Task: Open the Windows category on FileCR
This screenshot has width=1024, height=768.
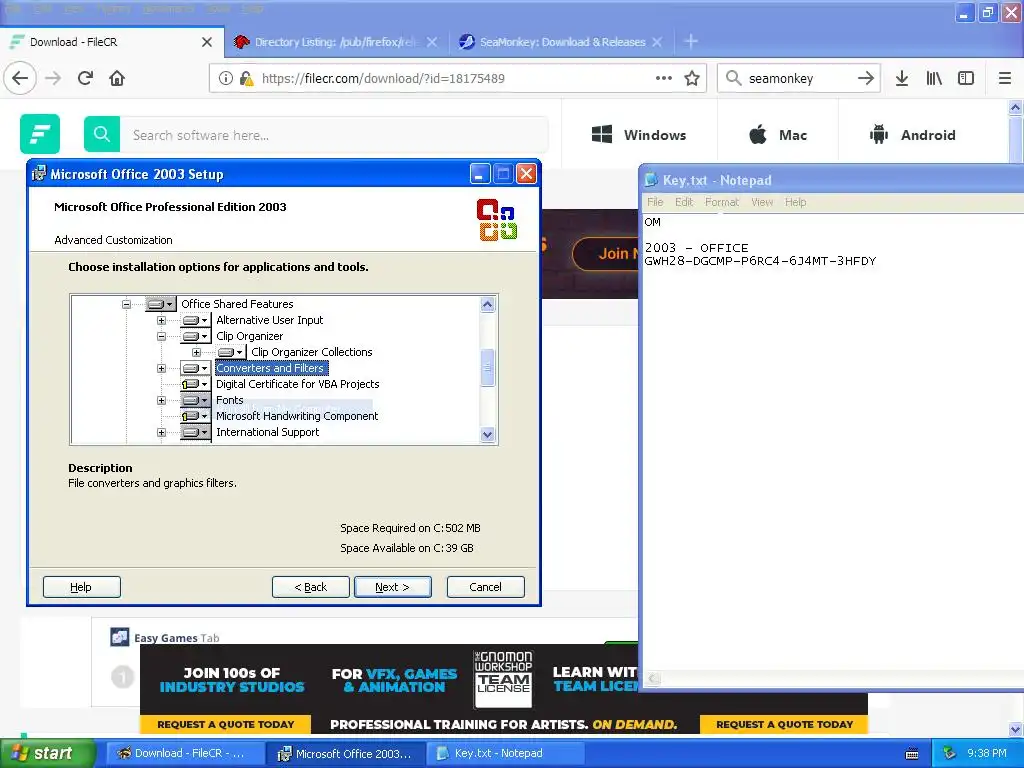Action: 639,135
